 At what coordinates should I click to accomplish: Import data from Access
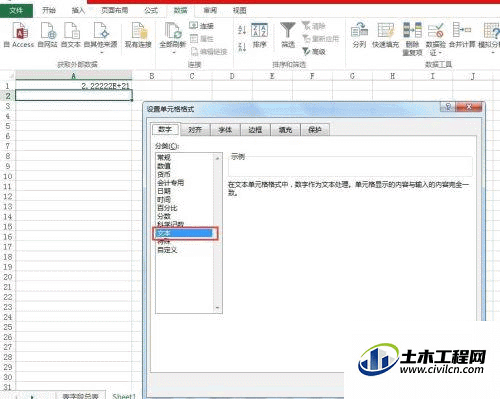click(x=19, y=35)
